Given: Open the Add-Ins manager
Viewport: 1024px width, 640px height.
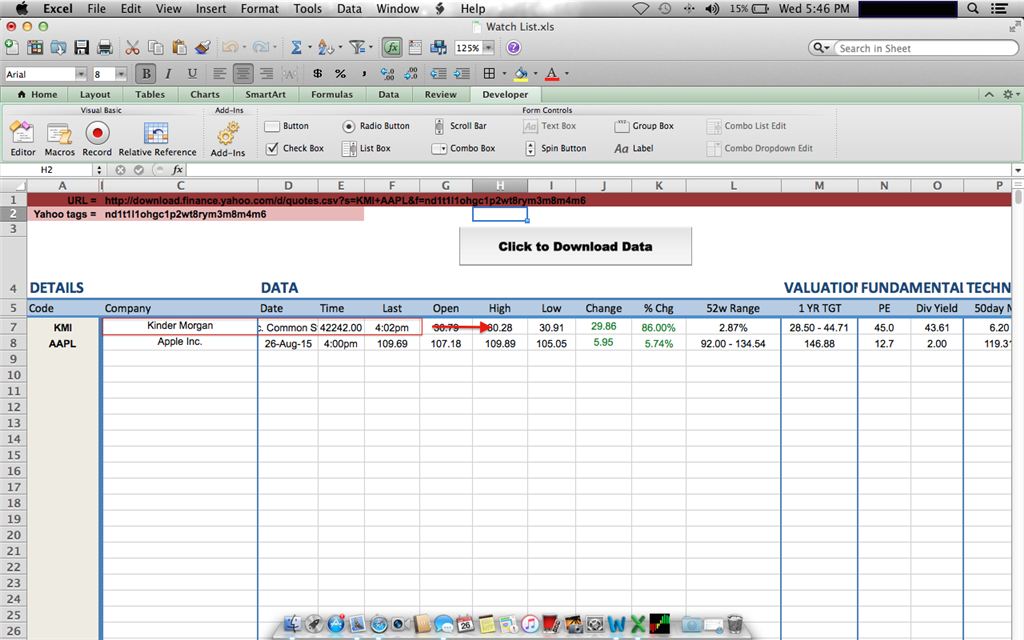Looking at the screenshot, I should pos(228,138).
